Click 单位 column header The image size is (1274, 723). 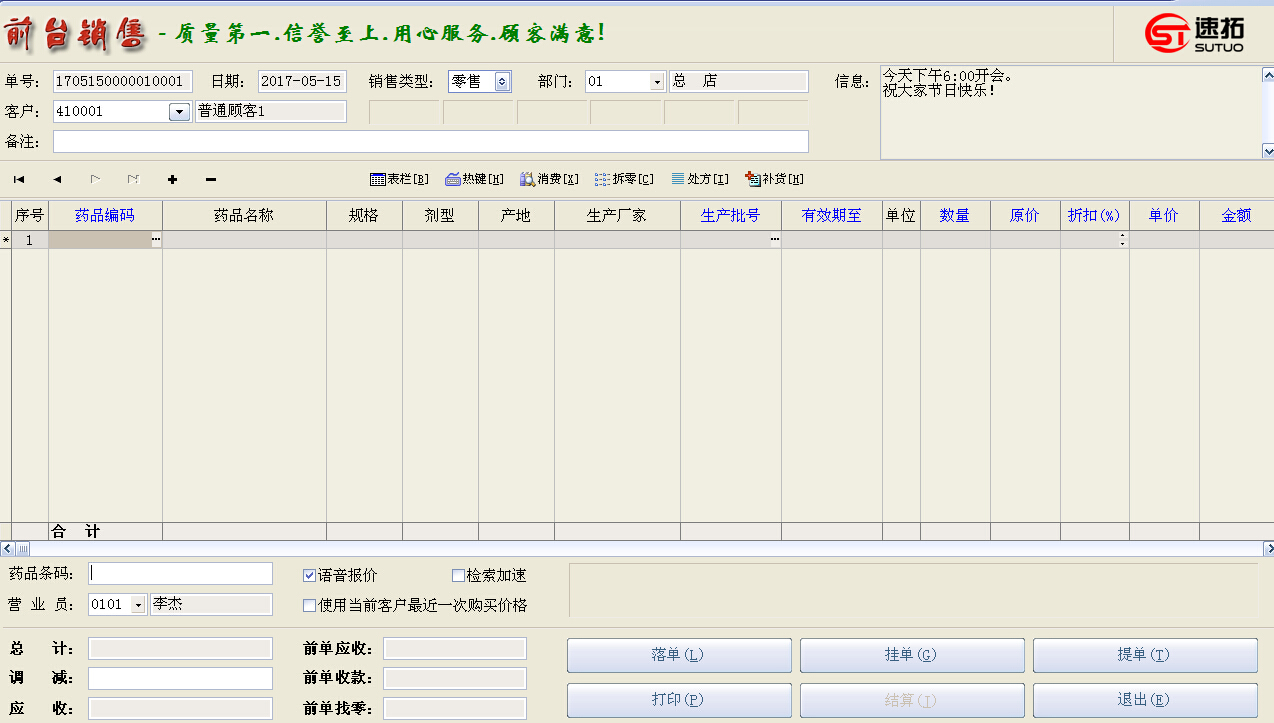901,215
